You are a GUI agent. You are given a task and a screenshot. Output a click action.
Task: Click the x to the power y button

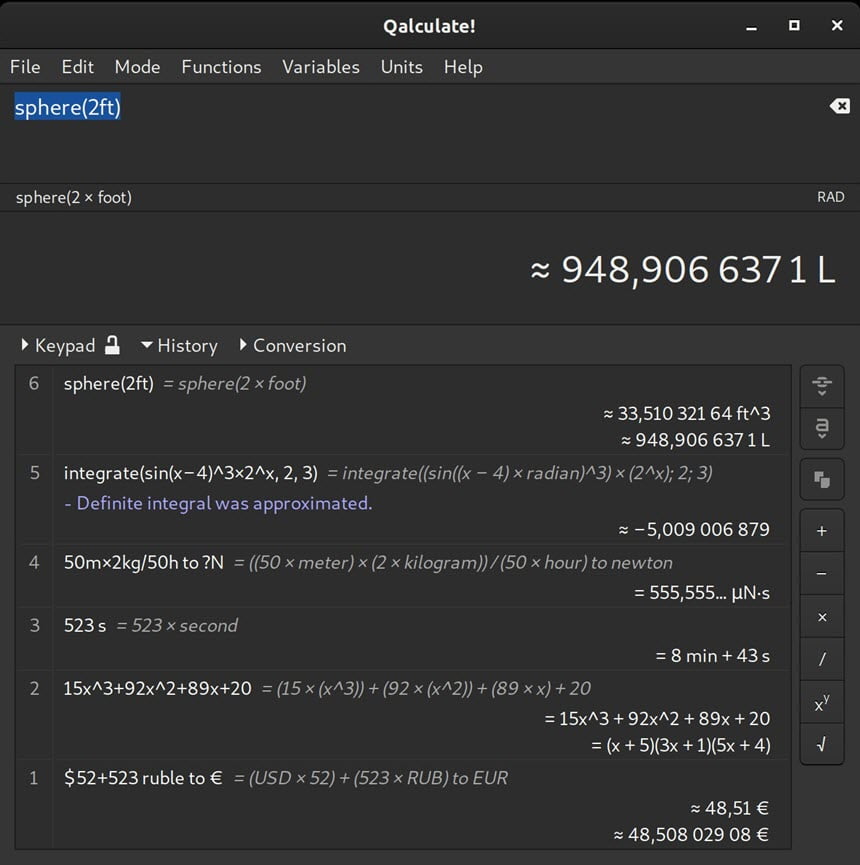pyautogui.click(x=821, y=702)
